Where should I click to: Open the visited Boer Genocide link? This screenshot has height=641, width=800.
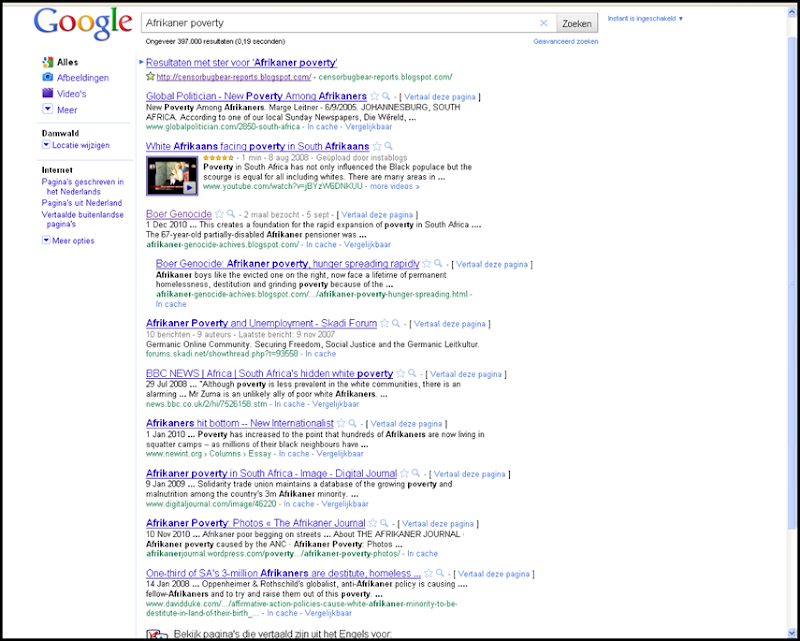click(179, 214)
